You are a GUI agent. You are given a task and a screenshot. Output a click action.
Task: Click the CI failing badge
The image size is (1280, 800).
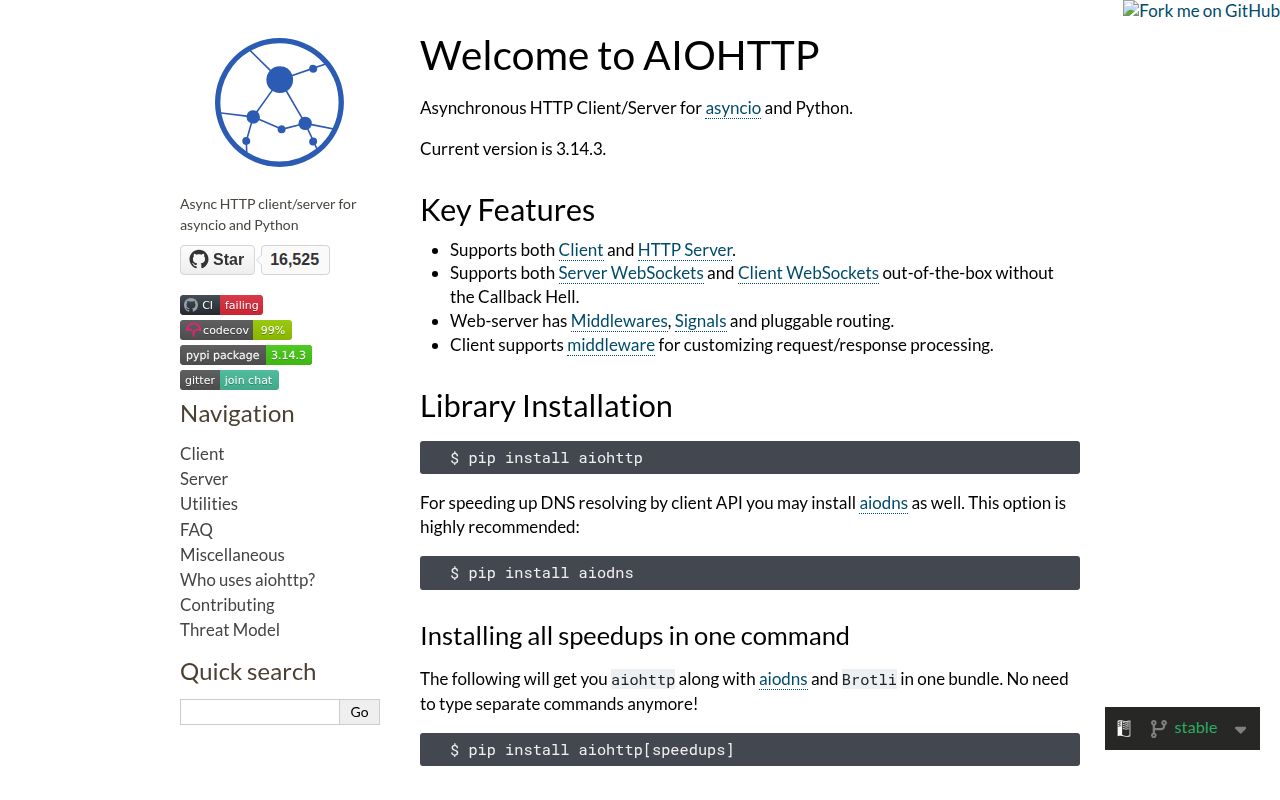click(221, 305)
